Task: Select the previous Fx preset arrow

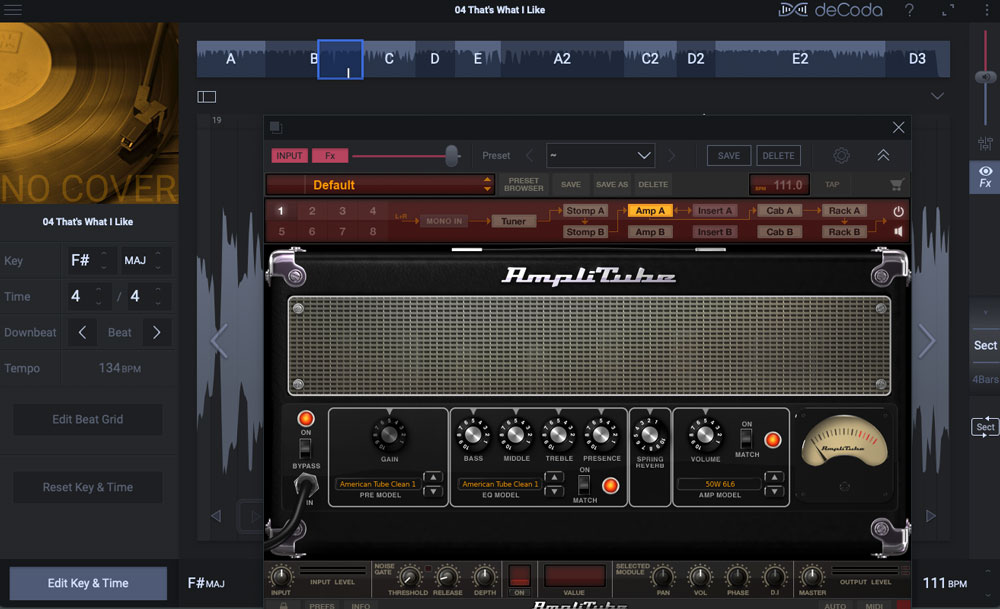Action: 529,156
